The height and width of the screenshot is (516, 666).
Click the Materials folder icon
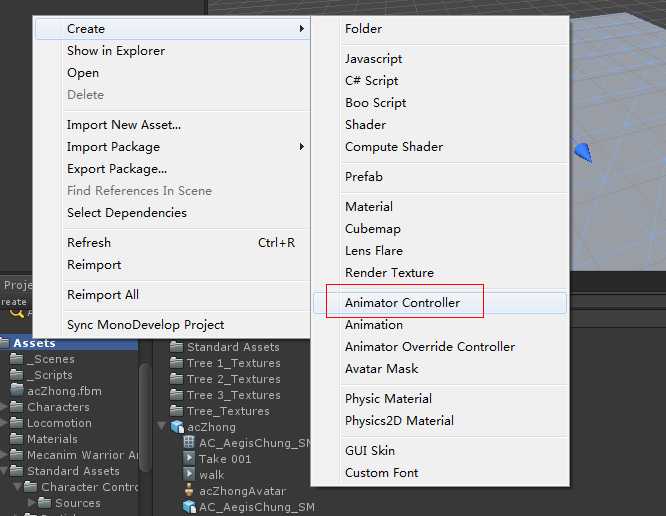(x=17, y=439)
